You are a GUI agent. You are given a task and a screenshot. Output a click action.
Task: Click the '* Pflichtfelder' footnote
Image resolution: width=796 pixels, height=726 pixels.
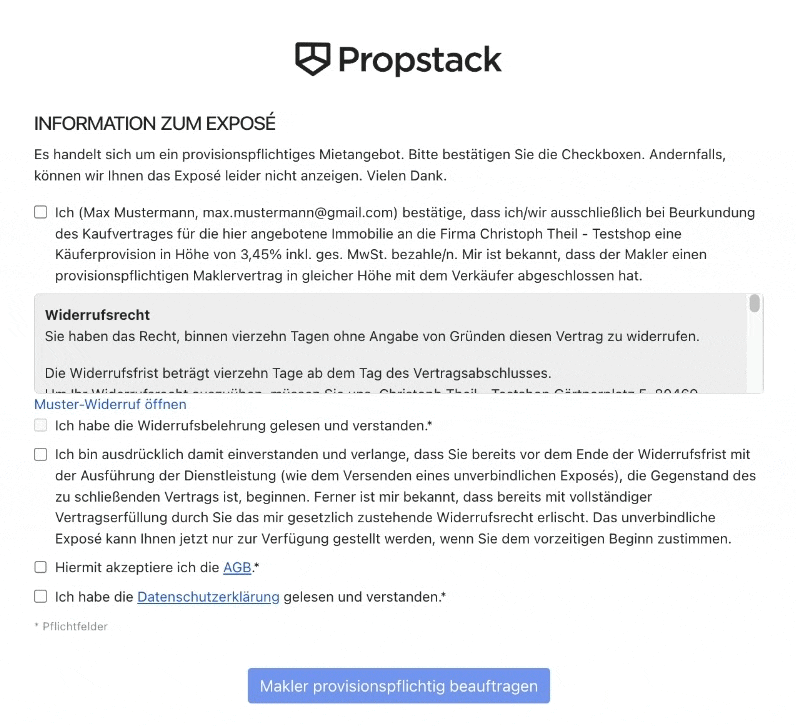click(x=71, y=626)
